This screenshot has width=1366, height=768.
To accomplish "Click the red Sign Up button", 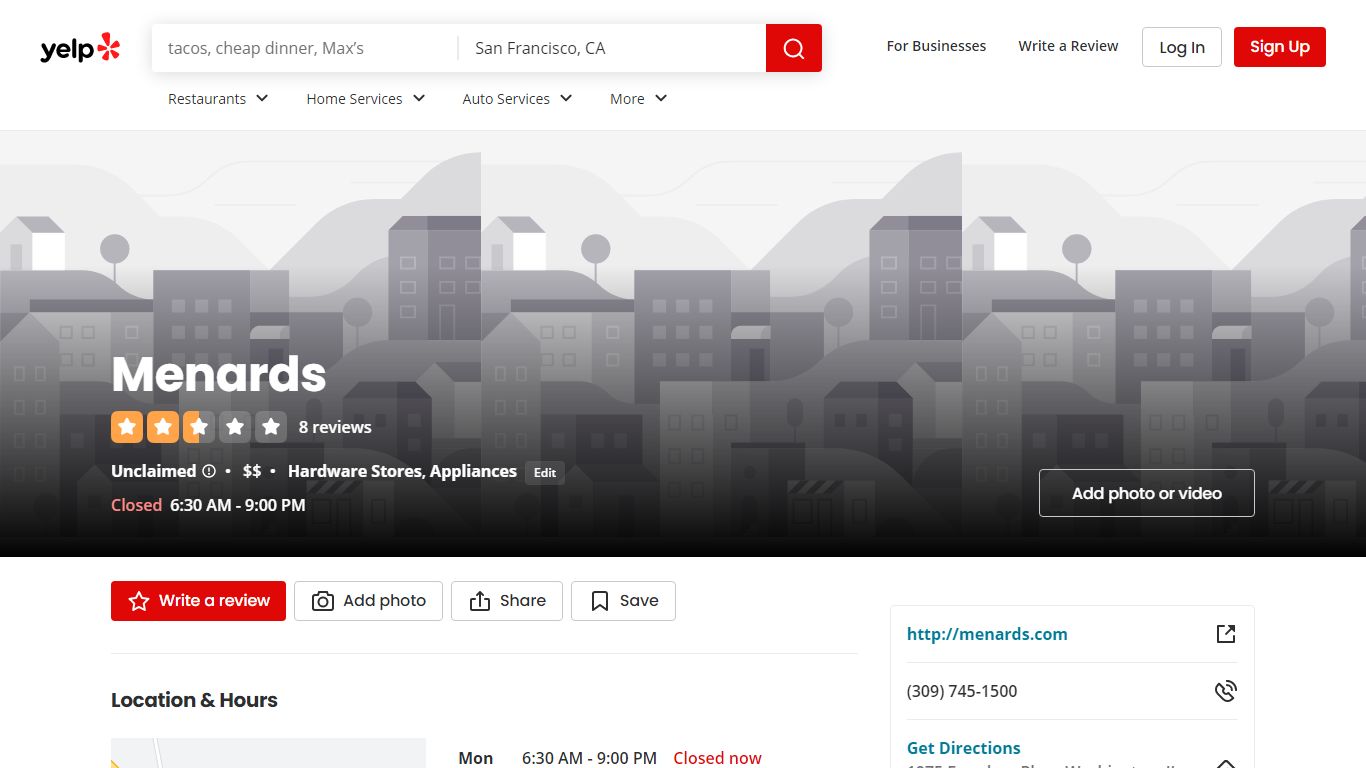I will tap(1280, 47).
